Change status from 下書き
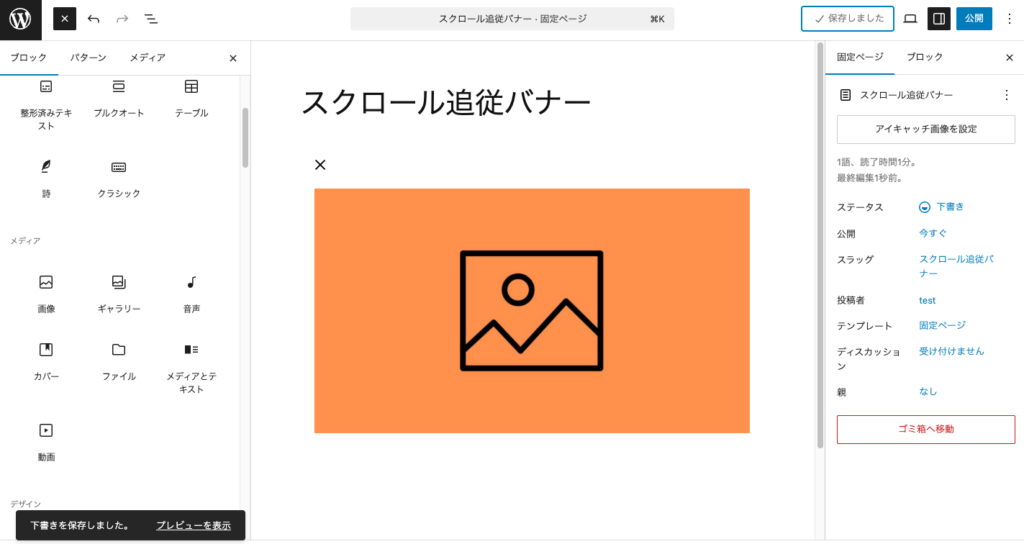The width and height of the screenshot is (1024, 544). point(941,207)
